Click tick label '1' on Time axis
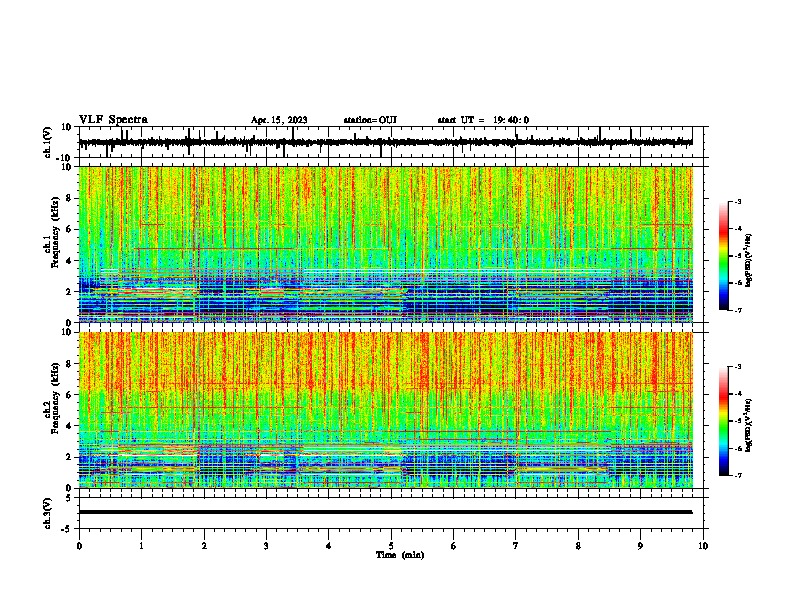The width and height of the screenshot is (792, 612). click(x=142, y=546)
